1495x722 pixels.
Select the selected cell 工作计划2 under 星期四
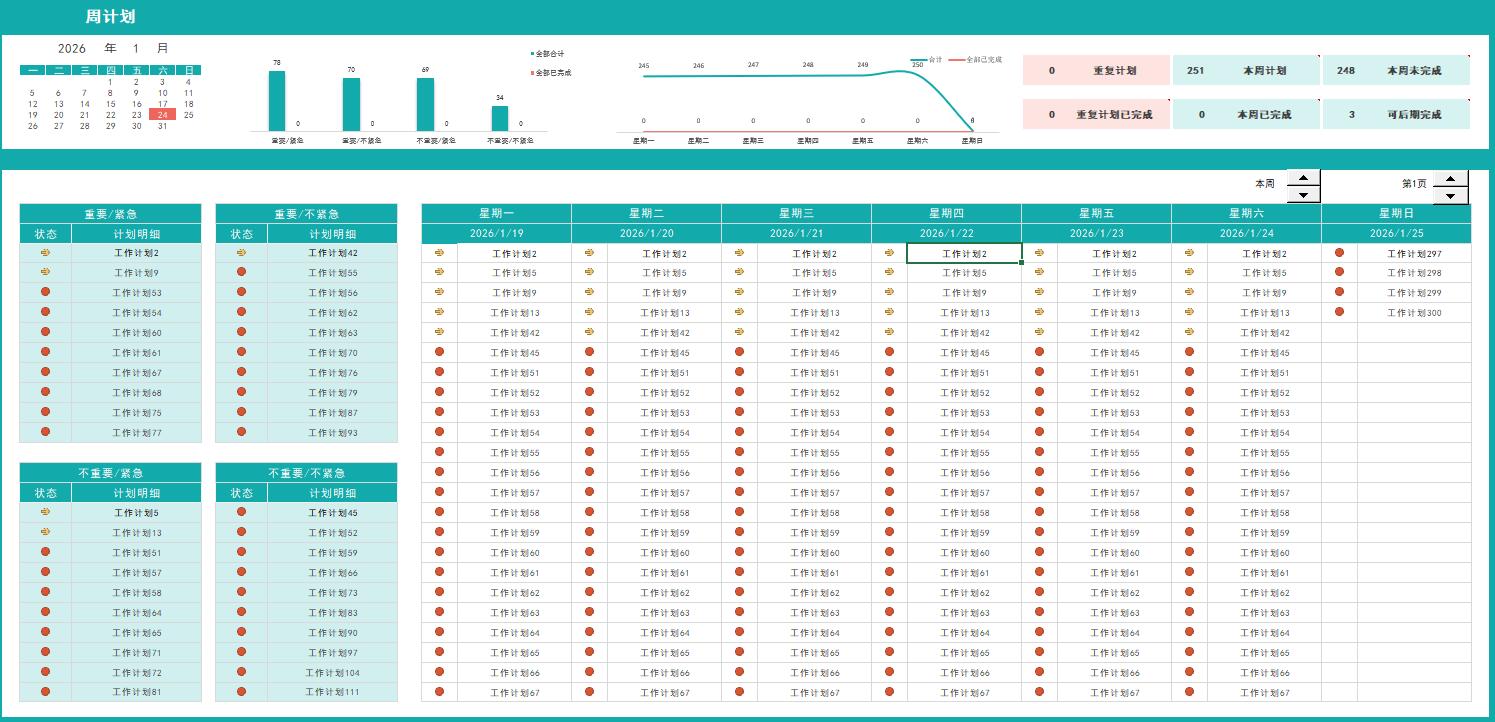964,253
